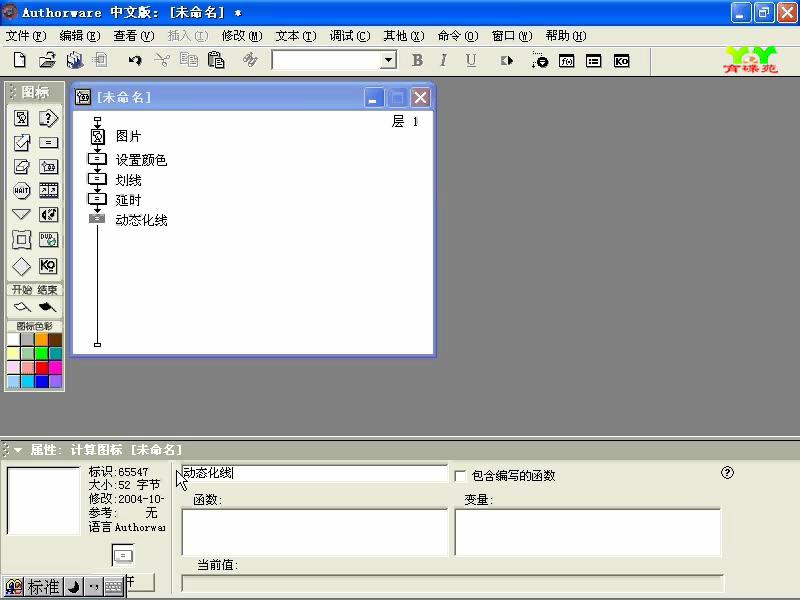
Task: Open the Control Panel toolbar icon
Action: point(539,60)
